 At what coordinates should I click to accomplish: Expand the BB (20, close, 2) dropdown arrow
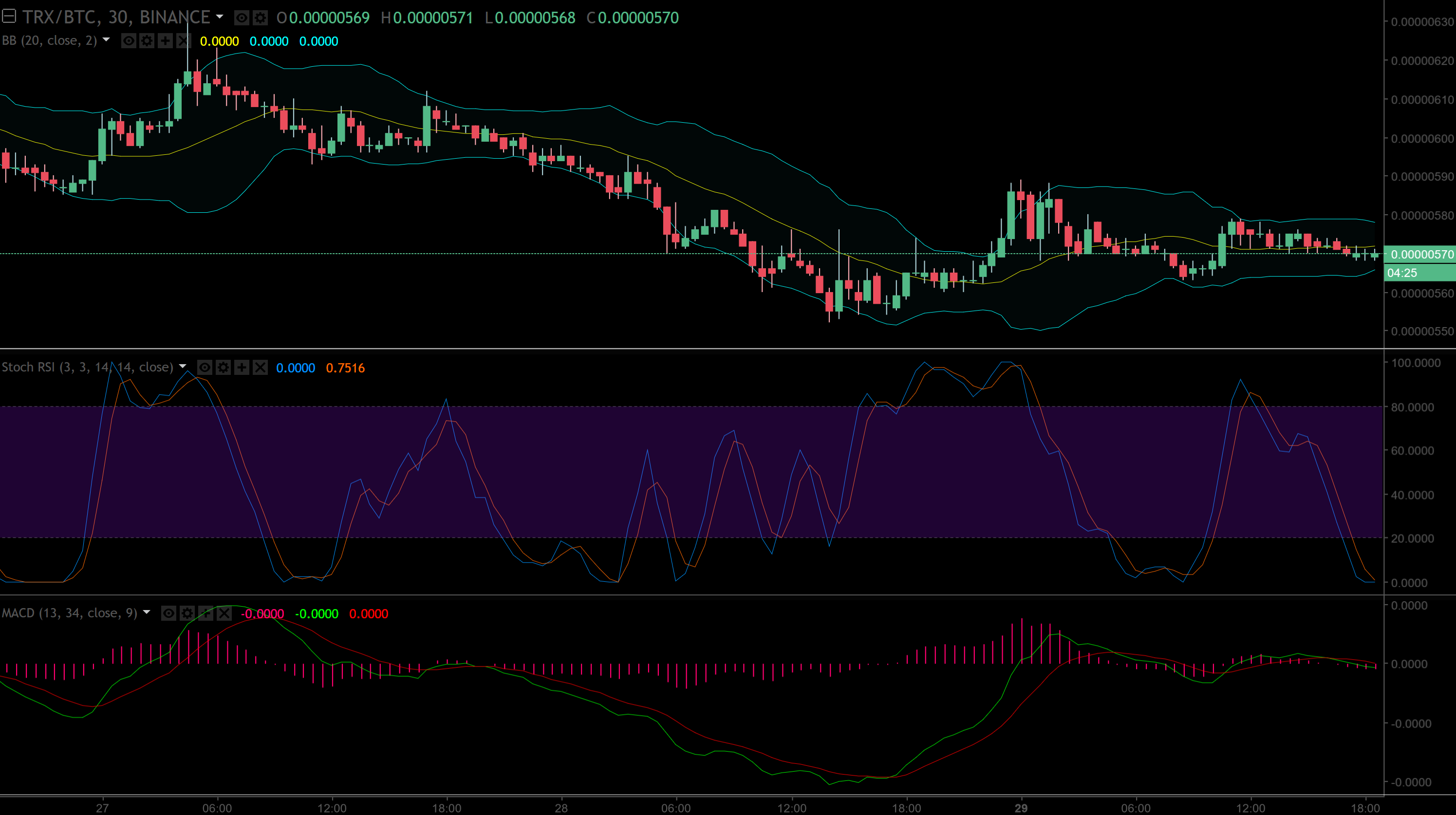click(x=106, y=40)
